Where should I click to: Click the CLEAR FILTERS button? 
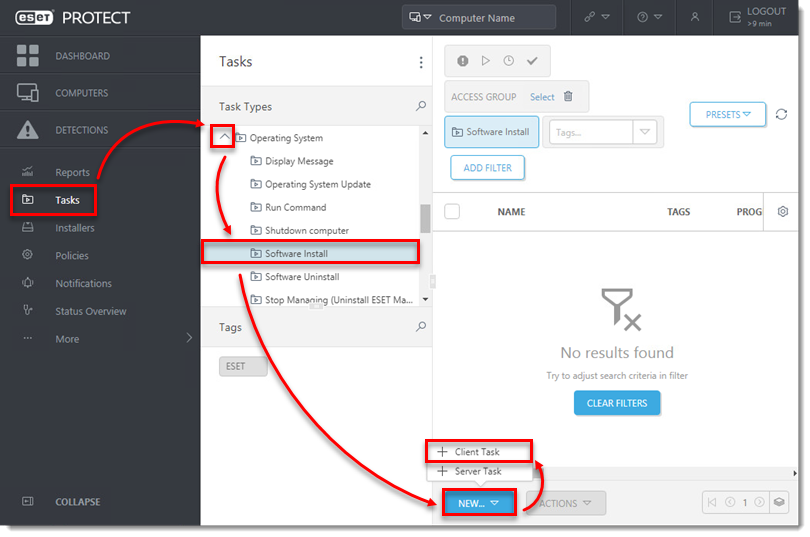[x=617, y=403]
